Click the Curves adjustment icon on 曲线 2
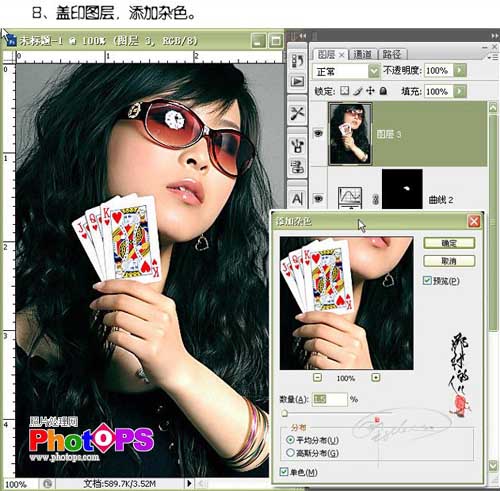This screenshot has width=500, height=491. tap(350, 197)
